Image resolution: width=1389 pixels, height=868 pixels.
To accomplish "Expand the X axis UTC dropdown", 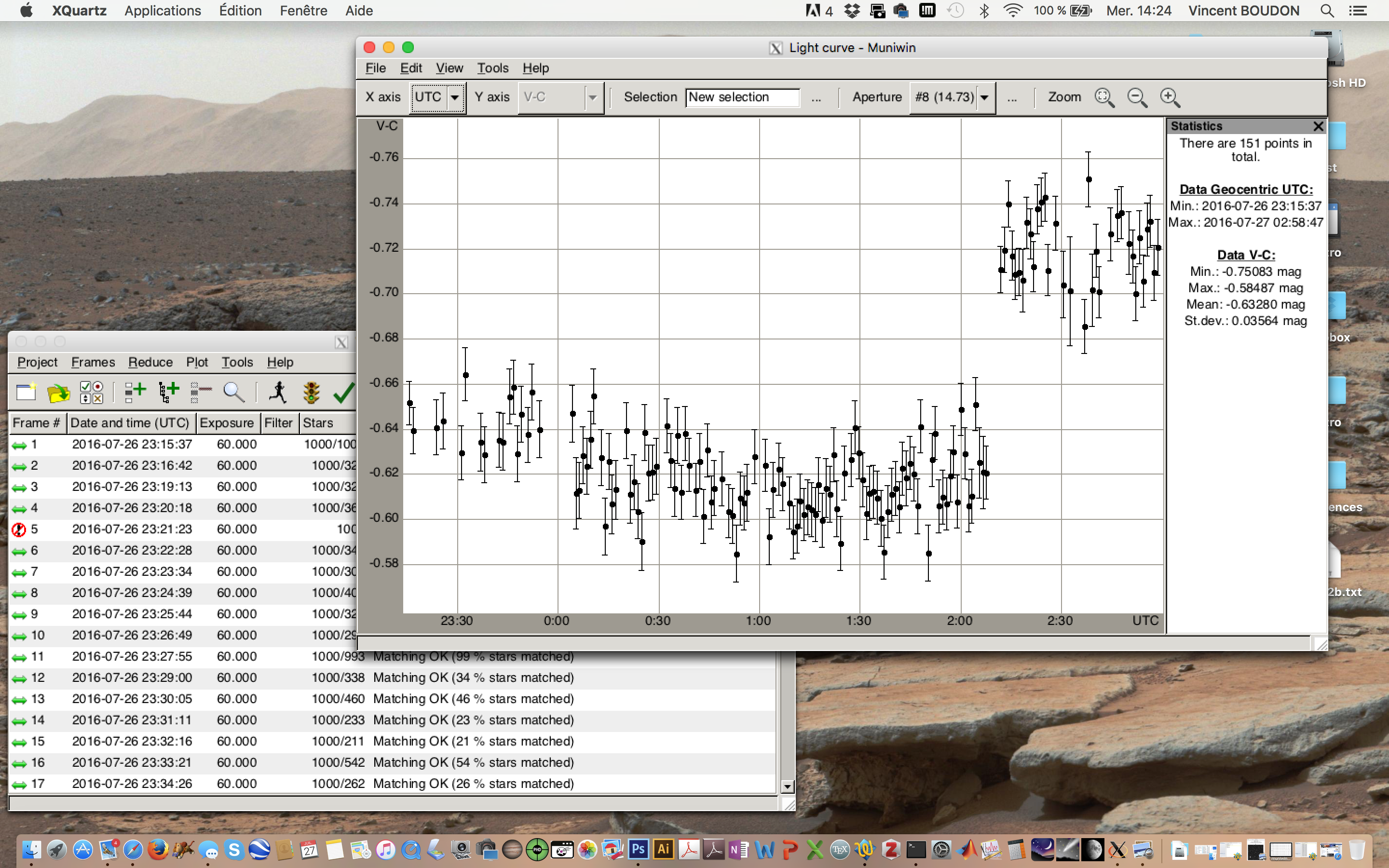I will click(455, 97).
